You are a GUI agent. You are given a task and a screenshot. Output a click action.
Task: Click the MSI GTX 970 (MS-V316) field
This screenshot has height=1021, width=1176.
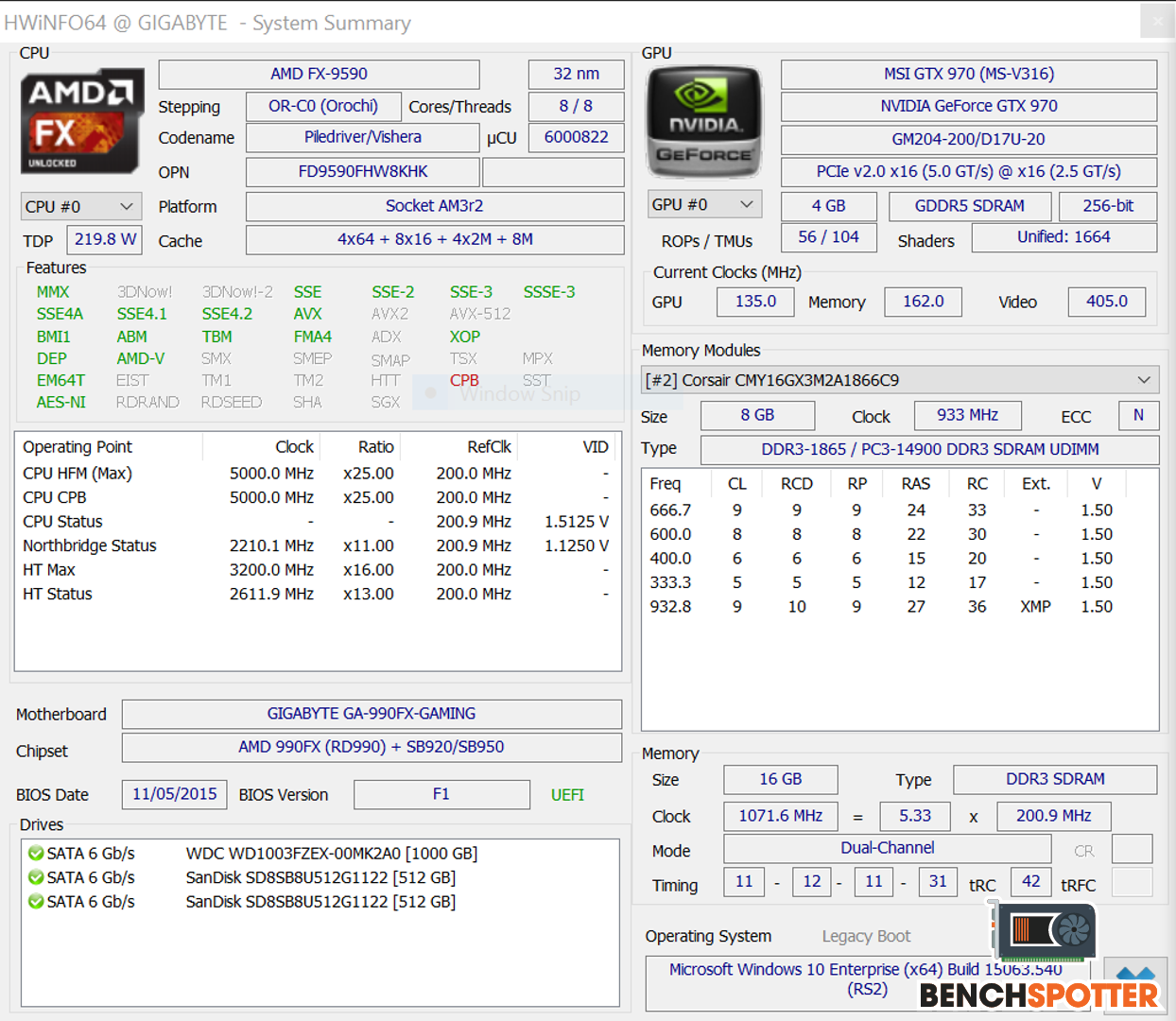point(969,74)
